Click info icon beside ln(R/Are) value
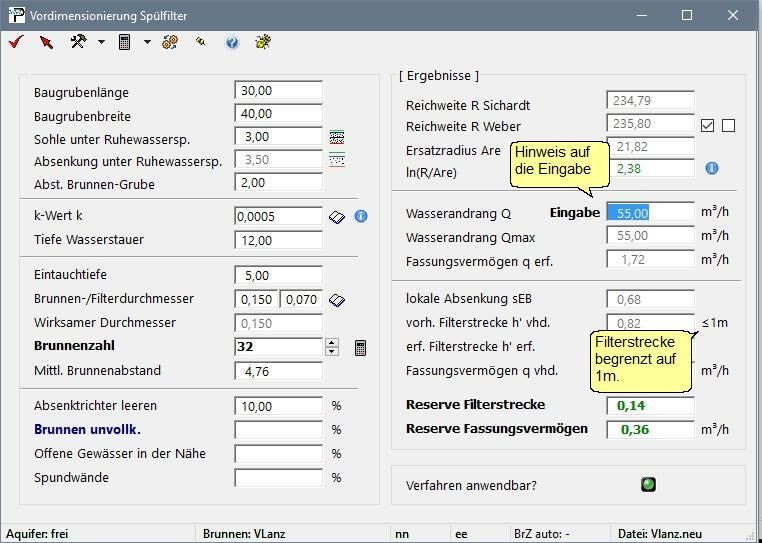The image size is (762, 543). [712, 169]
